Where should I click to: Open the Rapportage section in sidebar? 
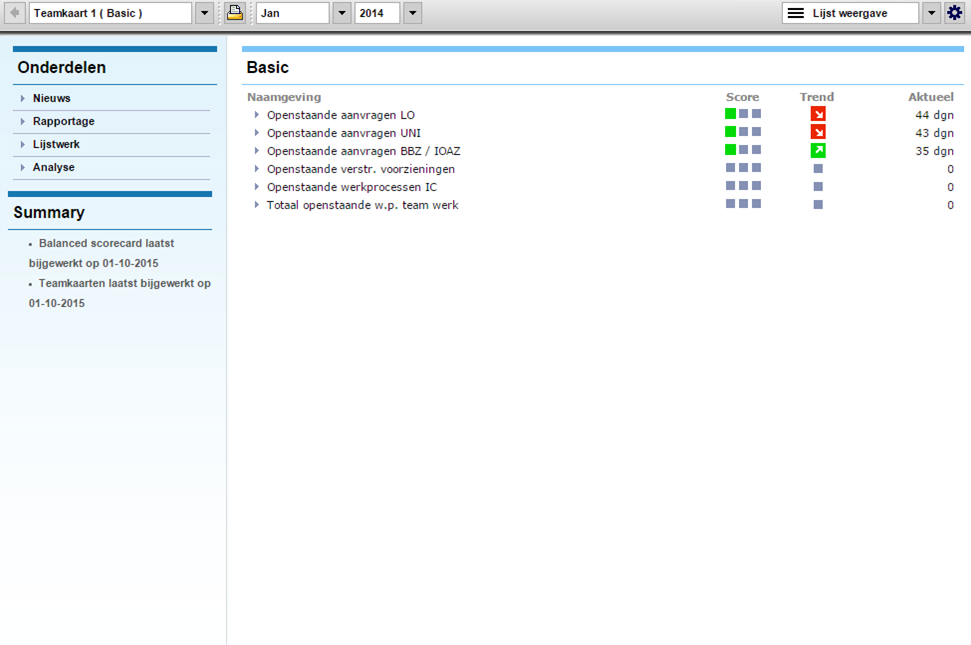pos(63,121)
